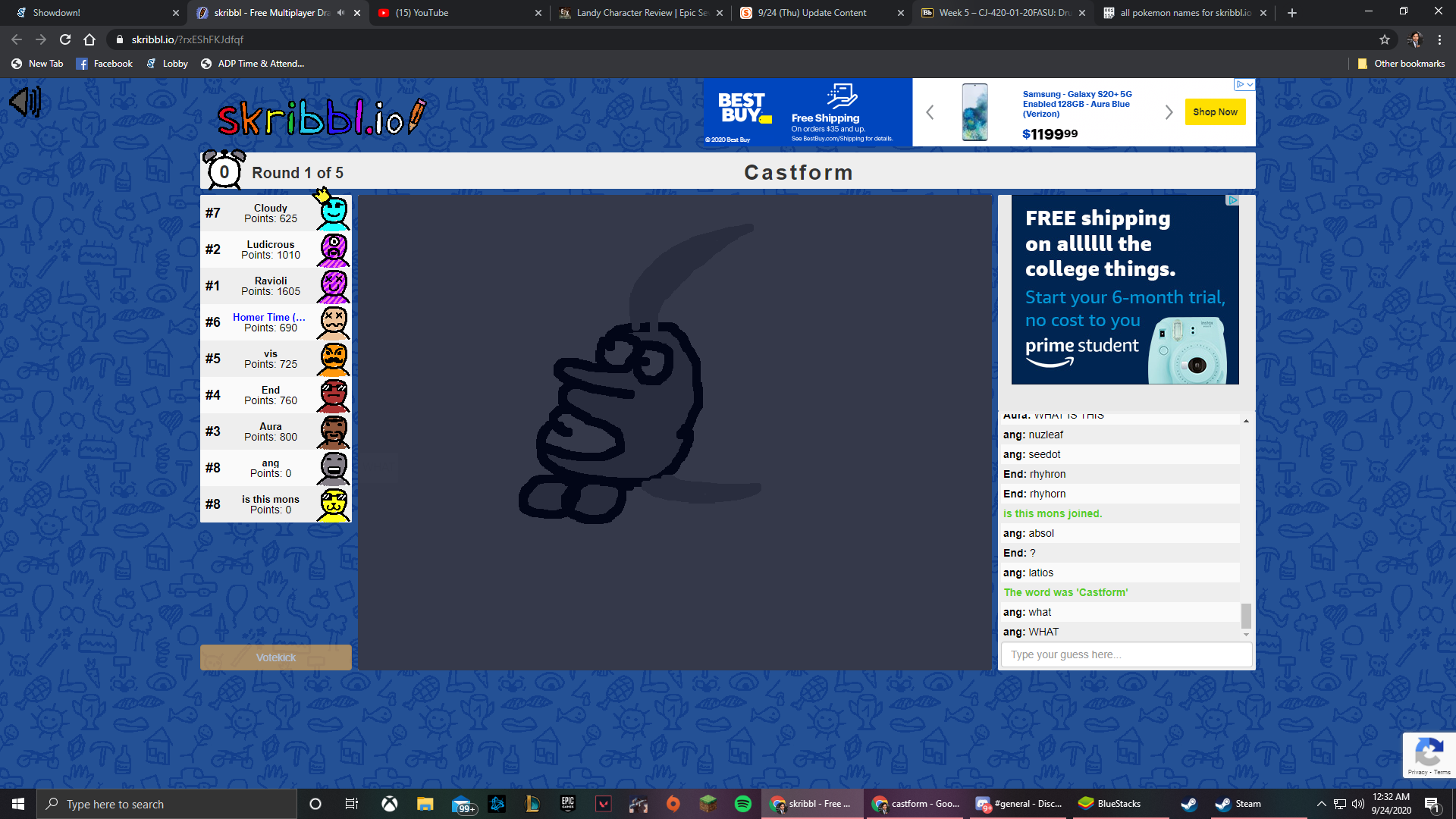Switch to Landy Character Review tab
Screen dimensions: 1456x819
(641, 13)
